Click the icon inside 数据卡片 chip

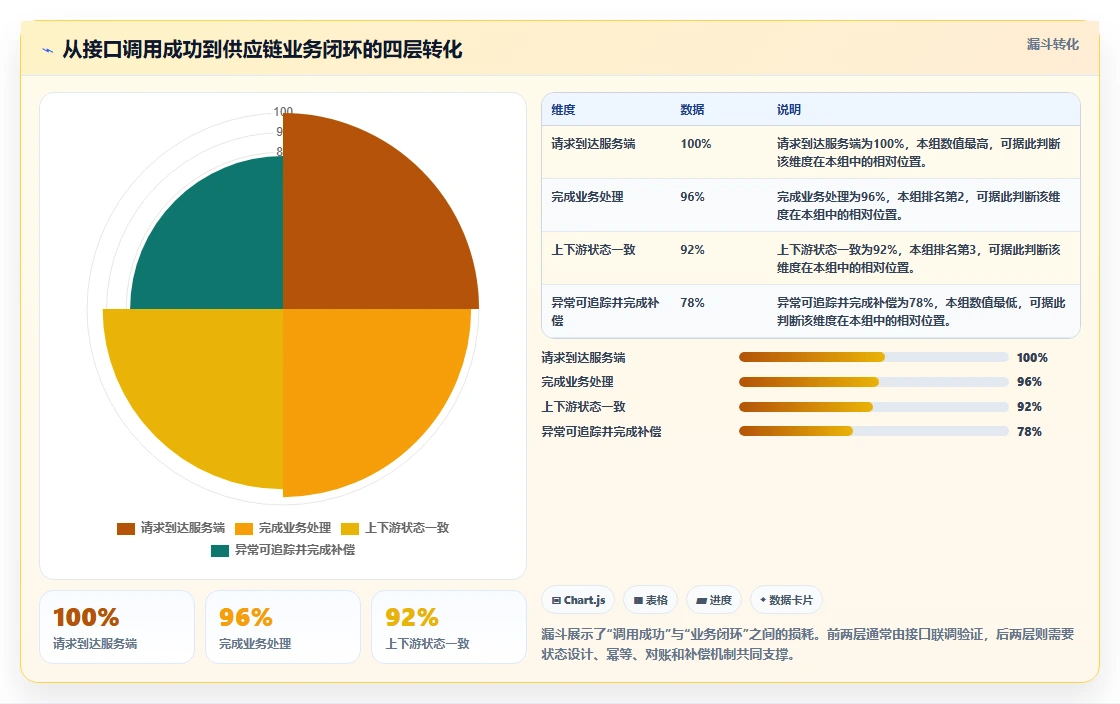763,600
